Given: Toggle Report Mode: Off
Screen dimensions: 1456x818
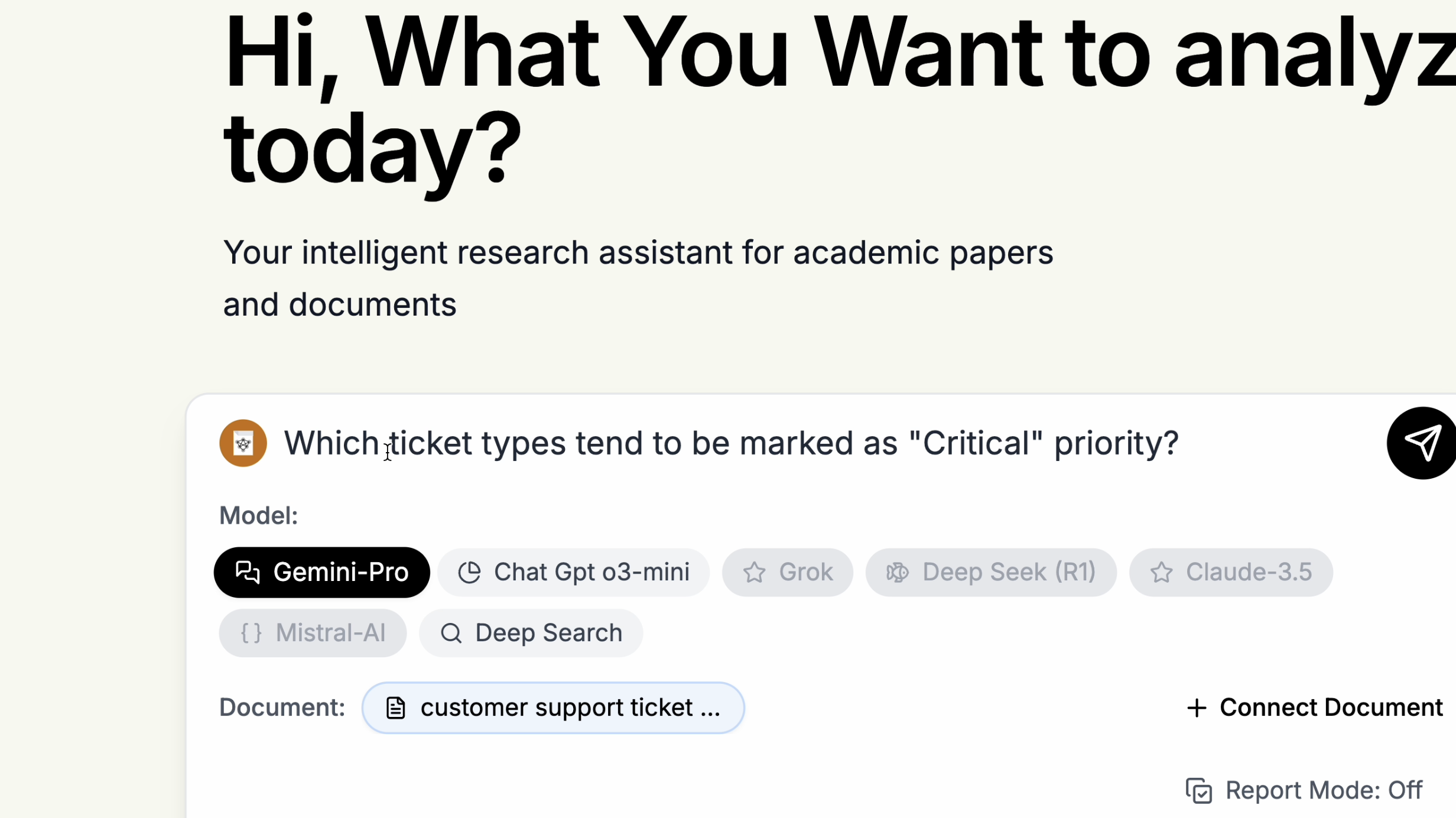Looking at the screenshot, I should tap(1324, 790).
